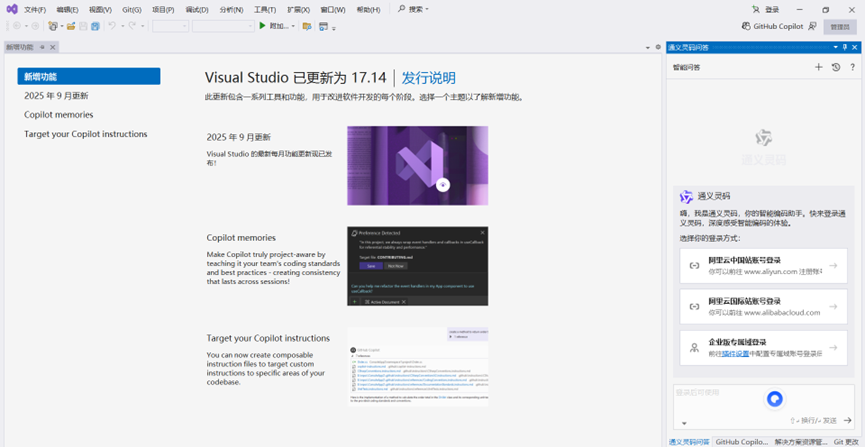Screen dimensions: 865x447
Task: Open the 发行说明 release notes link
Action: coord(429,78)
